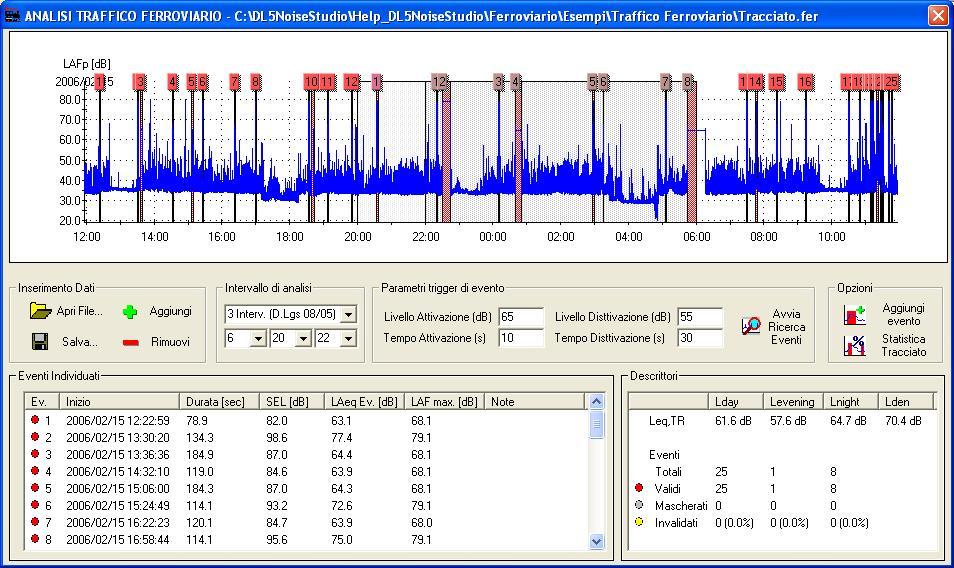The width and height of the screenshot is (954, 568).
Task: Click the Aggiungi button label
Action: [x=170, y=311]
